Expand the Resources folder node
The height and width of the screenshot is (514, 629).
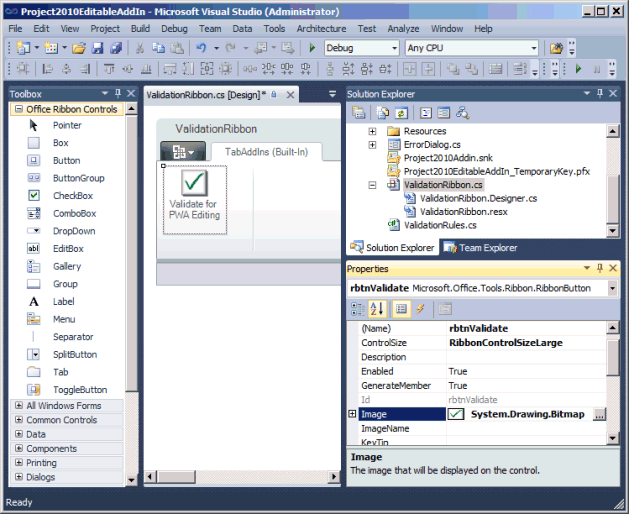372,131
